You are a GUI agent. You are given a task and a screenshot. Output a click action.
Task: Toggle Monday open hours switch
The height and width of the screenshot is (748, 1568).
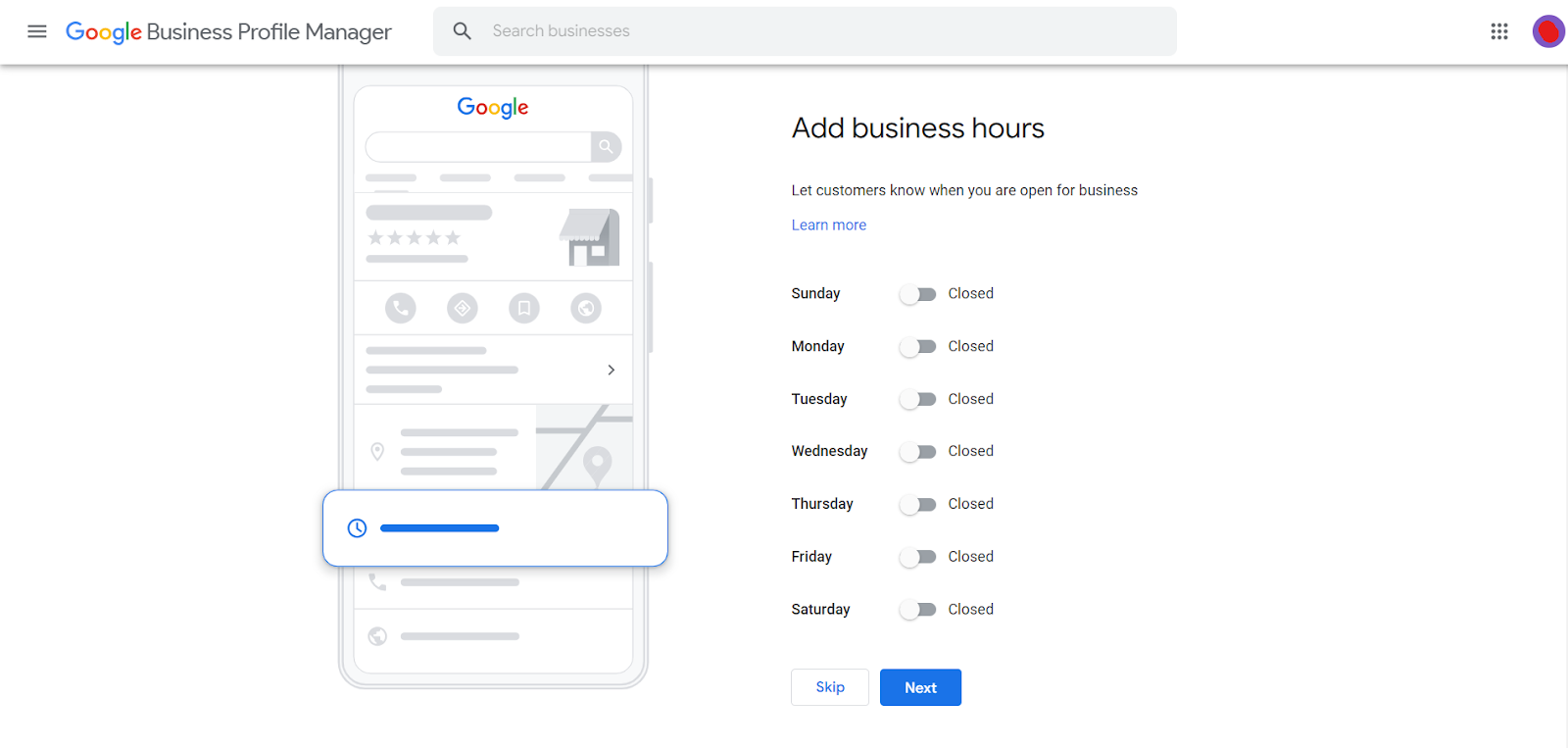tap(918, 347)
